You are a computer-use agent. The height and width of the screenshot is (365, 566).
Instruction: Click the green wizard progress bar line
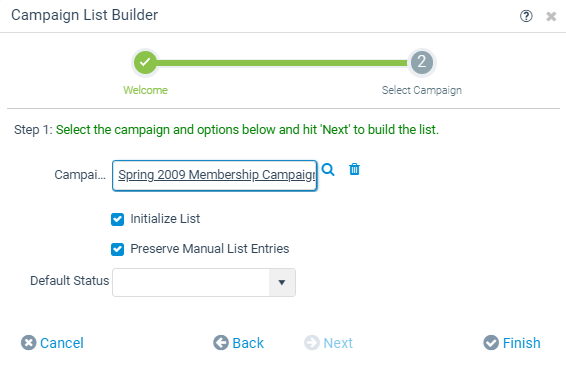[x=282, y=63]
